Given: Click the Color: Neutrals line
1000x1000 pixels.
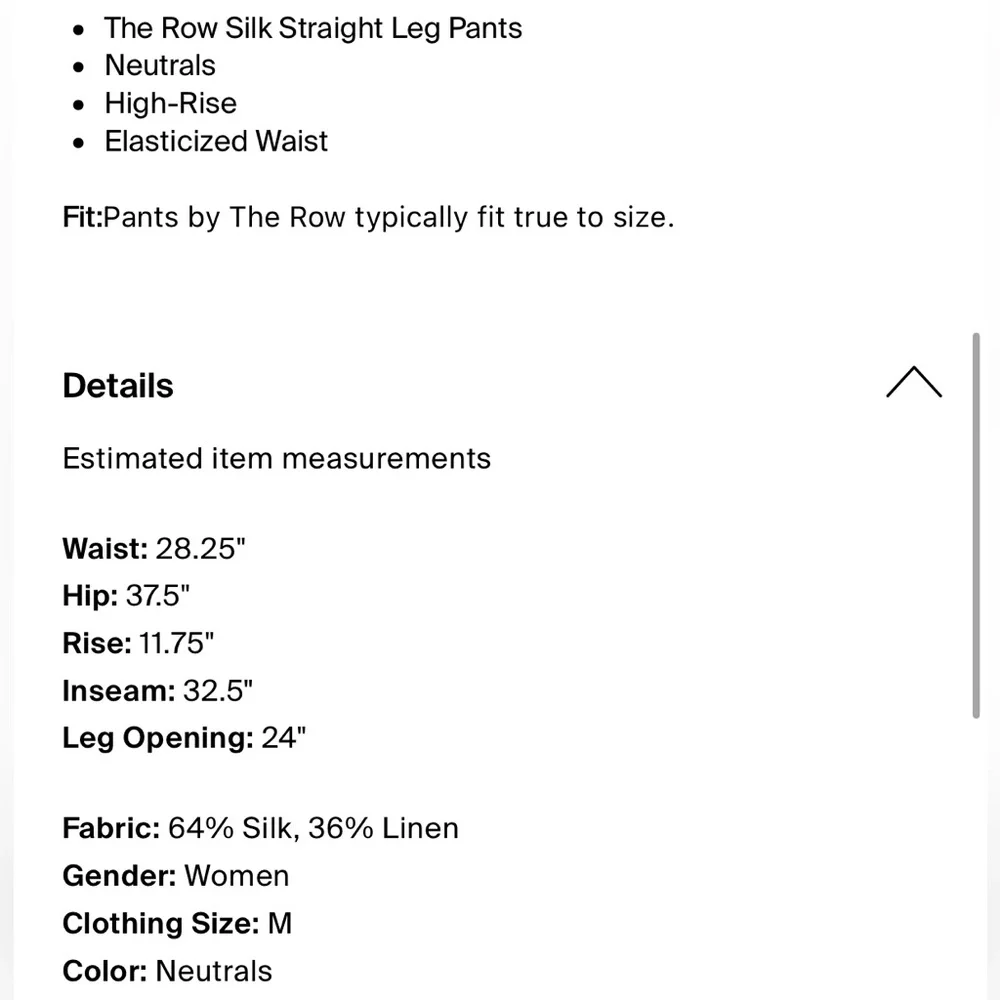Looking at the screenshot, I should [167, 971].
